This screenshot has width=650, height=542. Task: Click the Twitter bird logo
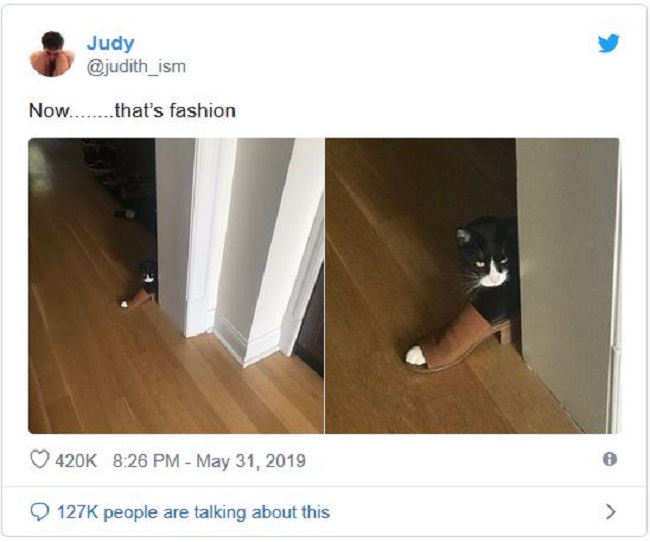click(609, 43)
